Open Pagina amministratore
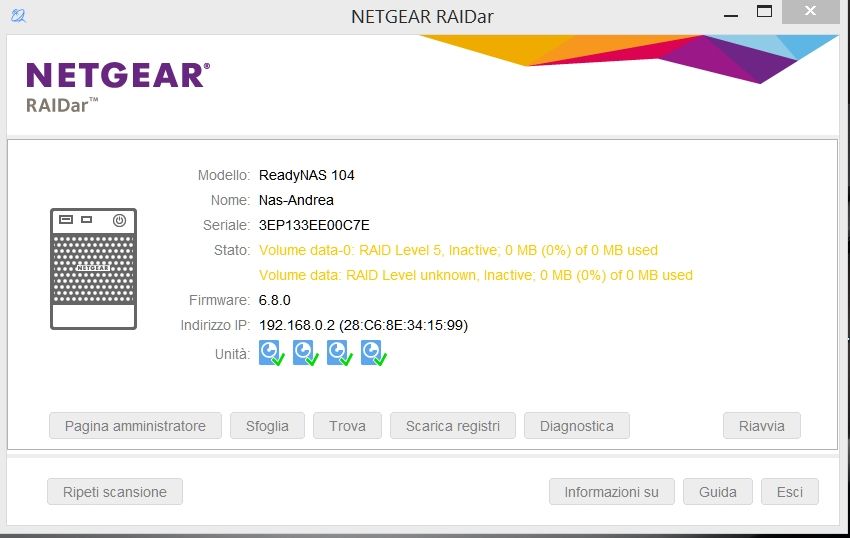This screenshot has width=850, height=538. pos(135,426)
